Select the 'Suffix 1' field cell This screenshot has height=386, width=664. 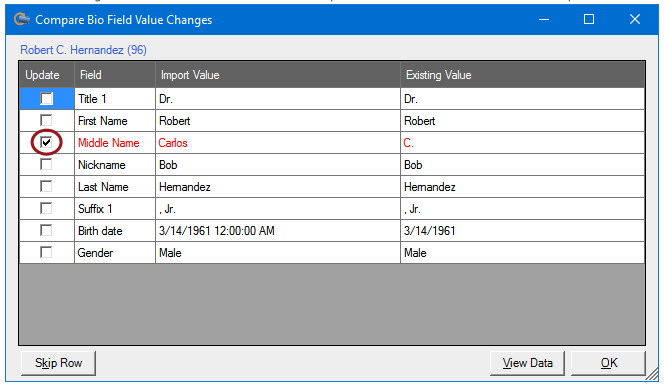115,209
